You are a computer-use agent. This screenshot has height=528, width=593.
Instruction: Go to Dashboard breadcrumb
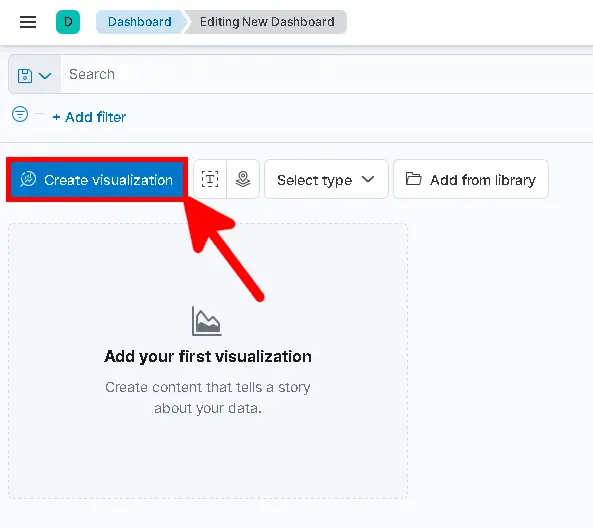point(139,22)
